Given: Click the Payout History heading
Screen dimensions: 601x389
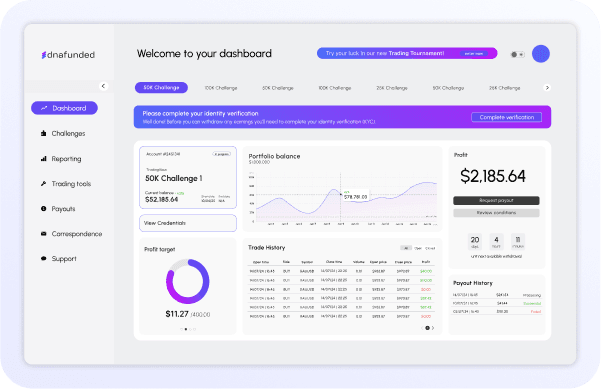Looking at the screenshot, I should pyautogui.click(x=473, y=283).
